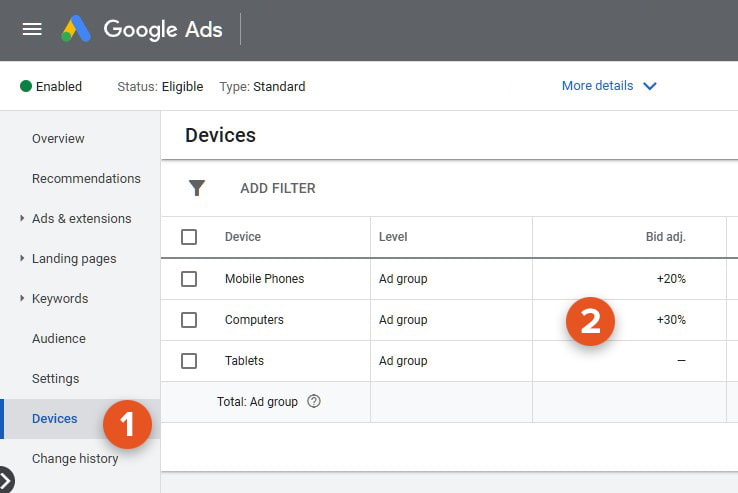Open the Total: Ad group help icon
This screenshot has width=738, height=493.
click(314, 401)
